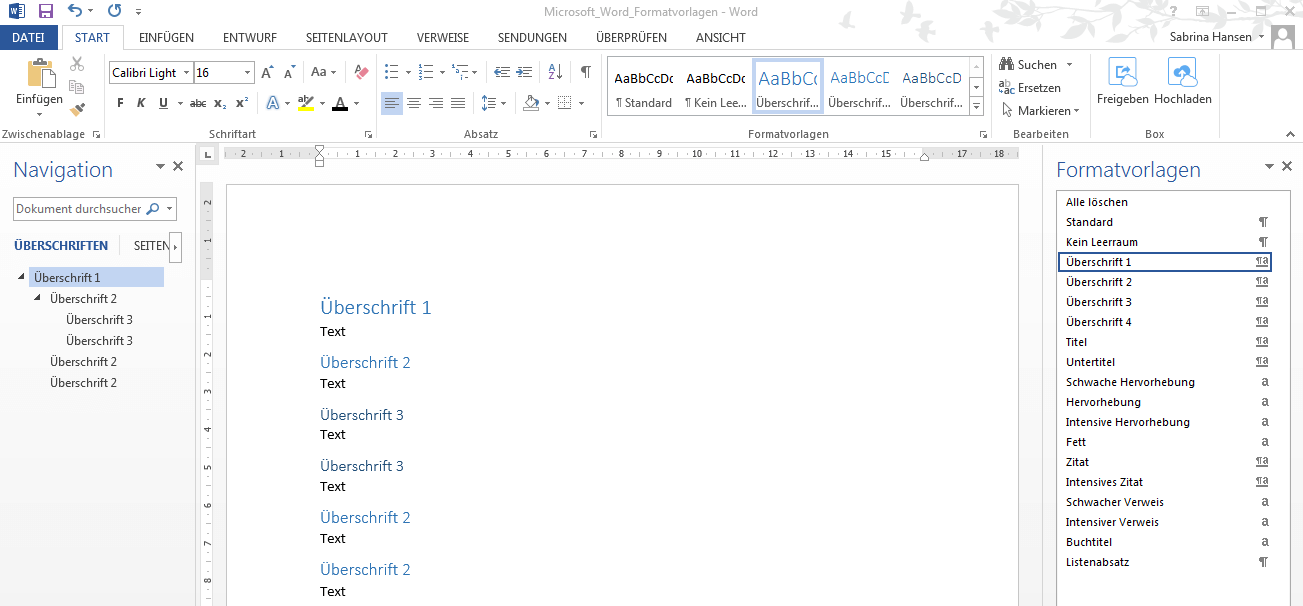The image size is (1303, 606).
Task: Activate the format painter brush
Action: point(77,109)
